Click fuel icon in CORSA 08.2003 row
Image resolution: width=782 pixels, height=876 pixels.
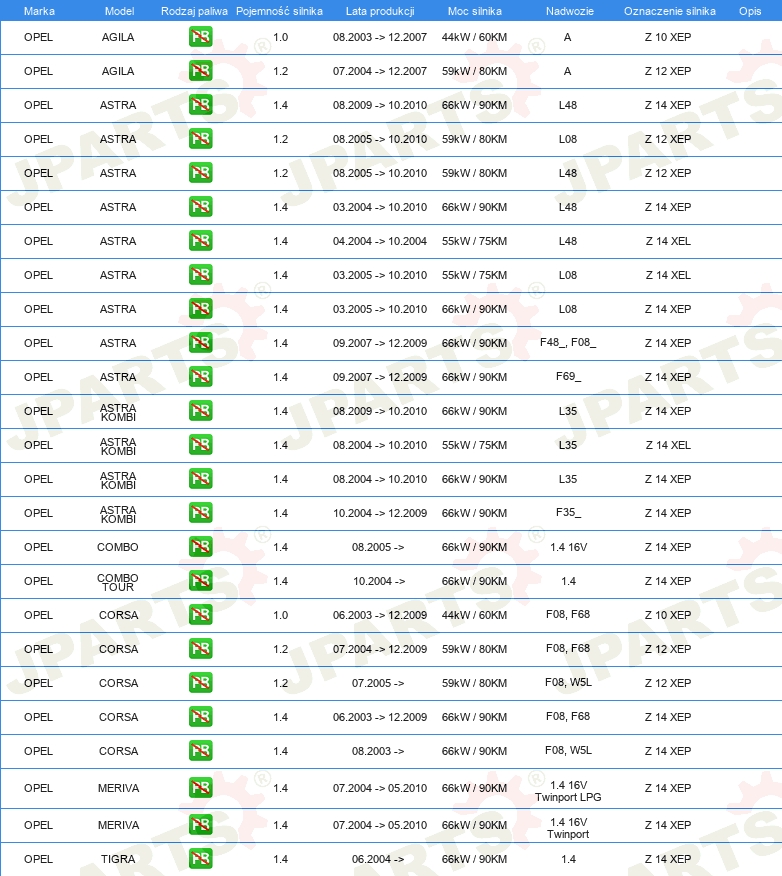coord(201,751)
